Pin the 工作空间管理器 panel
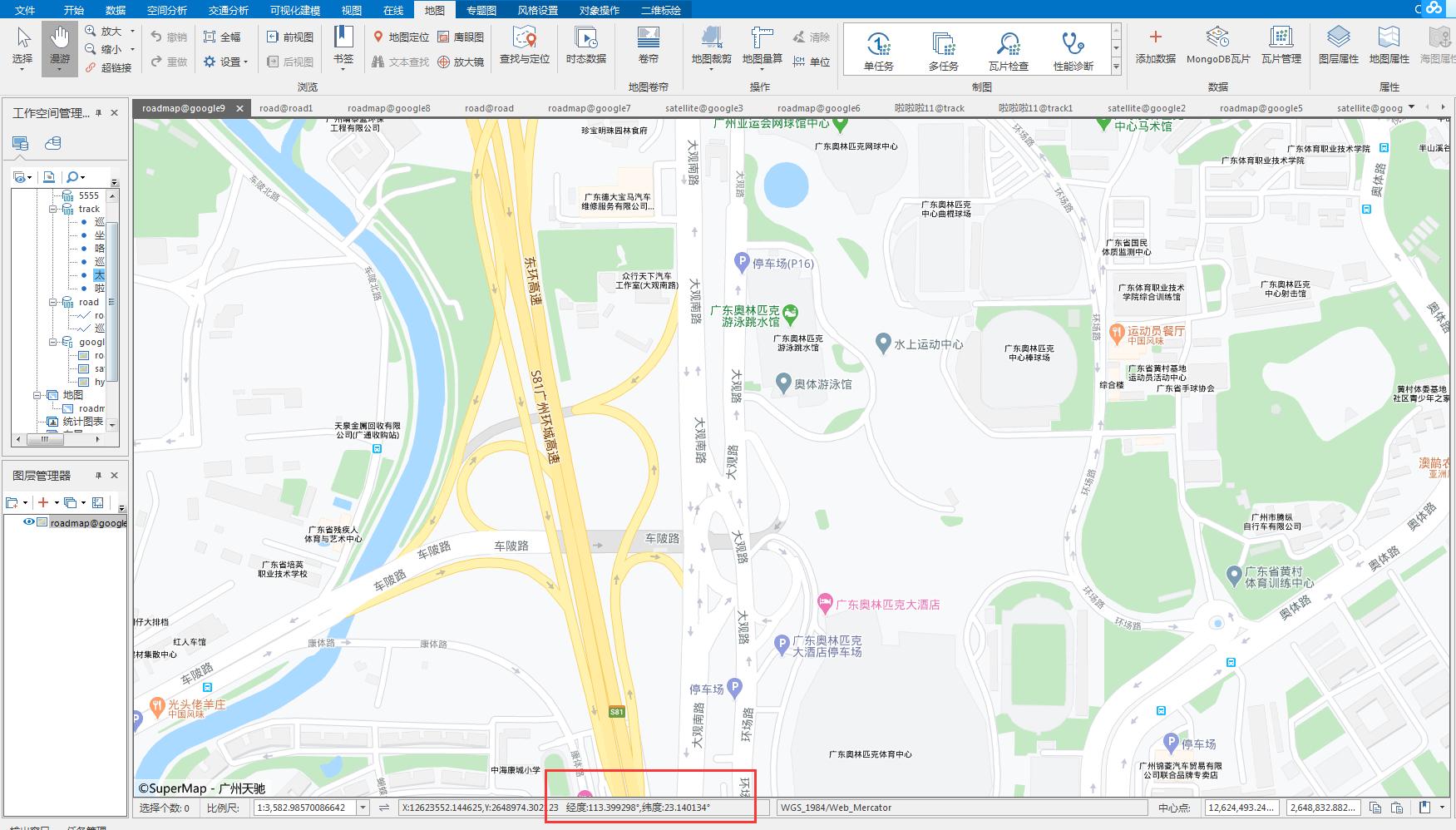 tap(99, 112)
